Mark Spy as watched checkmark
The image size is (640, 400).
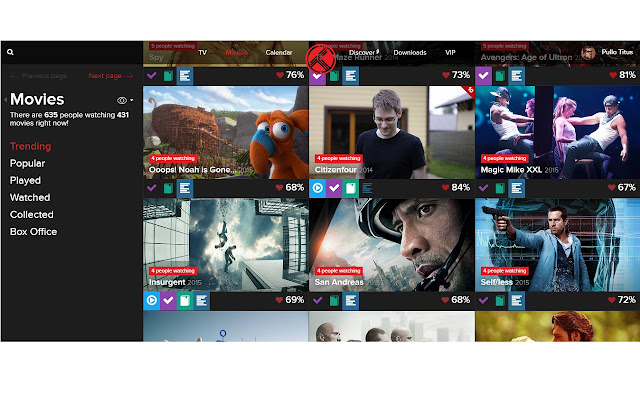pyautogui.click(x=151, y=76)
